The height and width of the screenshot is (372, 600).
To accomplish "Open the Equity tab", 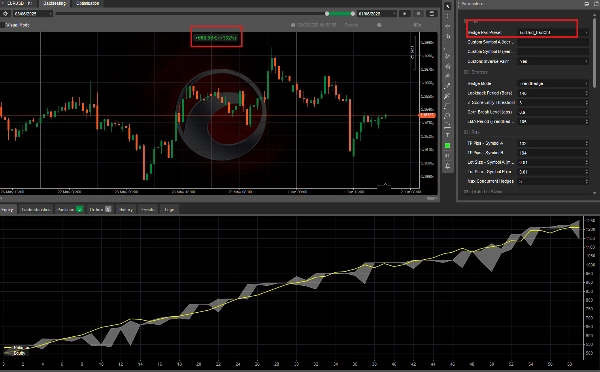I will click(x=7, y=209).
